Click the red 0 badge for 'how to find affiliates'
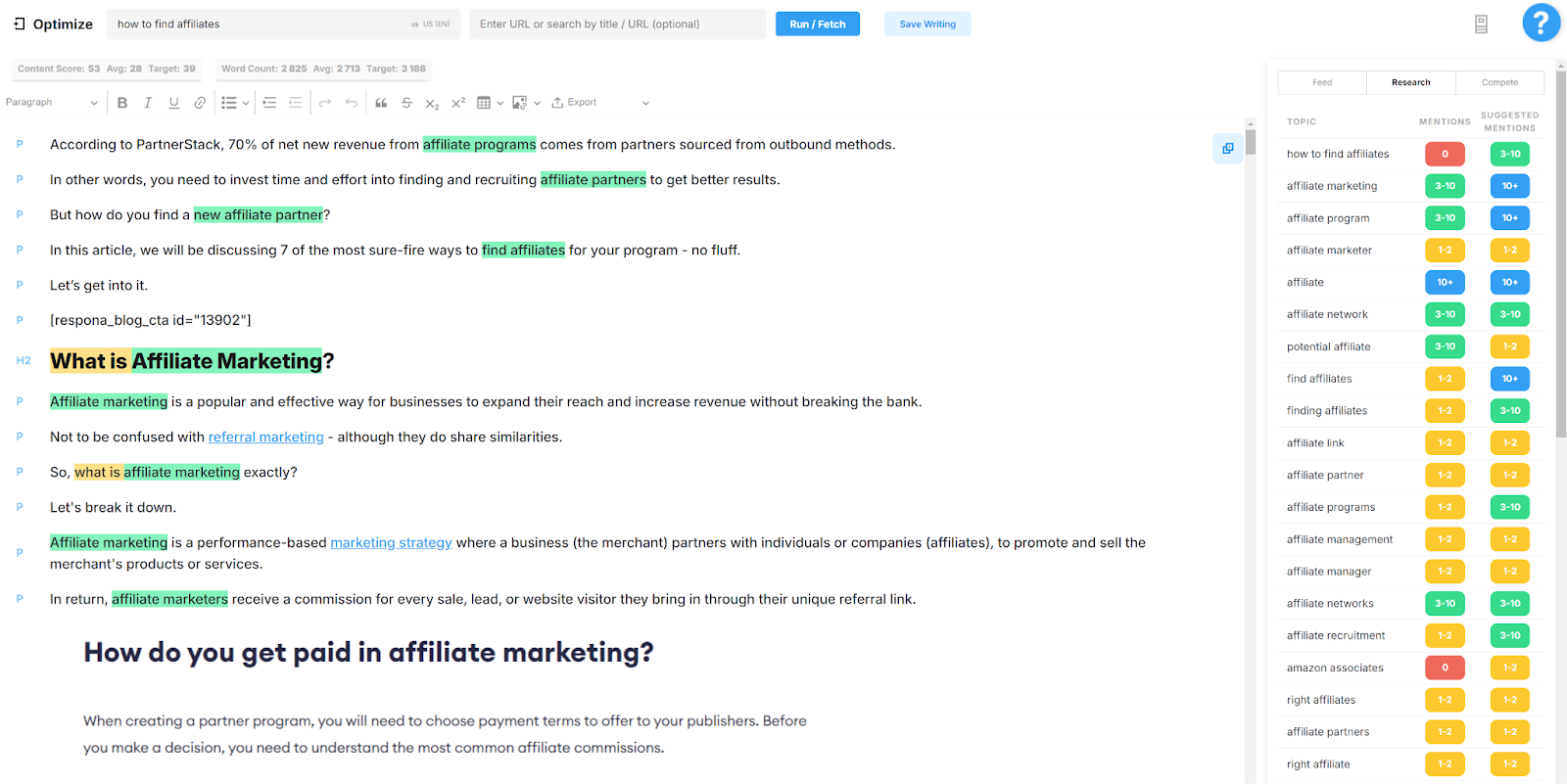Viewport: 1567px width, 784px height. tap(1445, 154)
